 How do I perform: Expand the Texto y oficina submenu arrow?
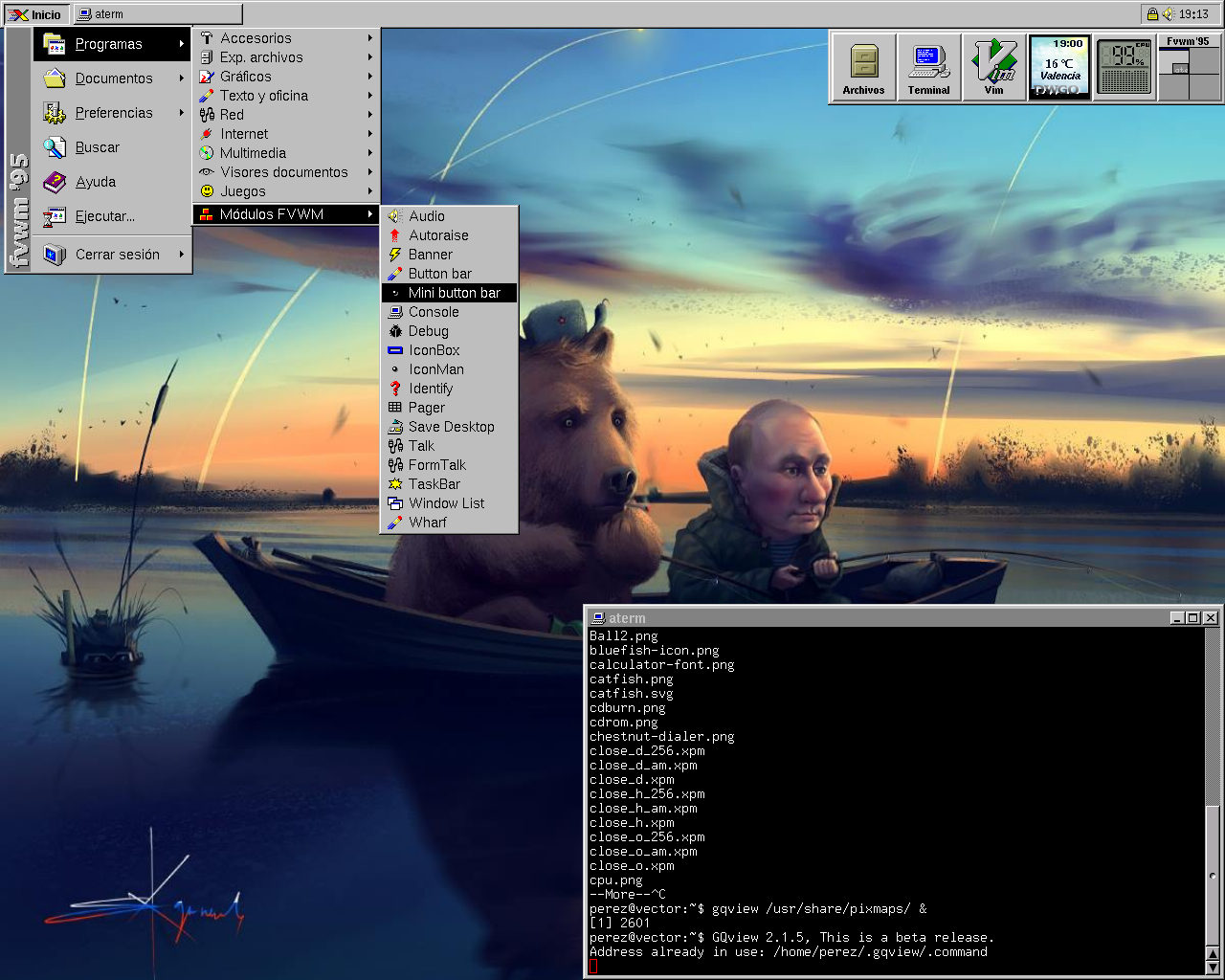(369, 96)
